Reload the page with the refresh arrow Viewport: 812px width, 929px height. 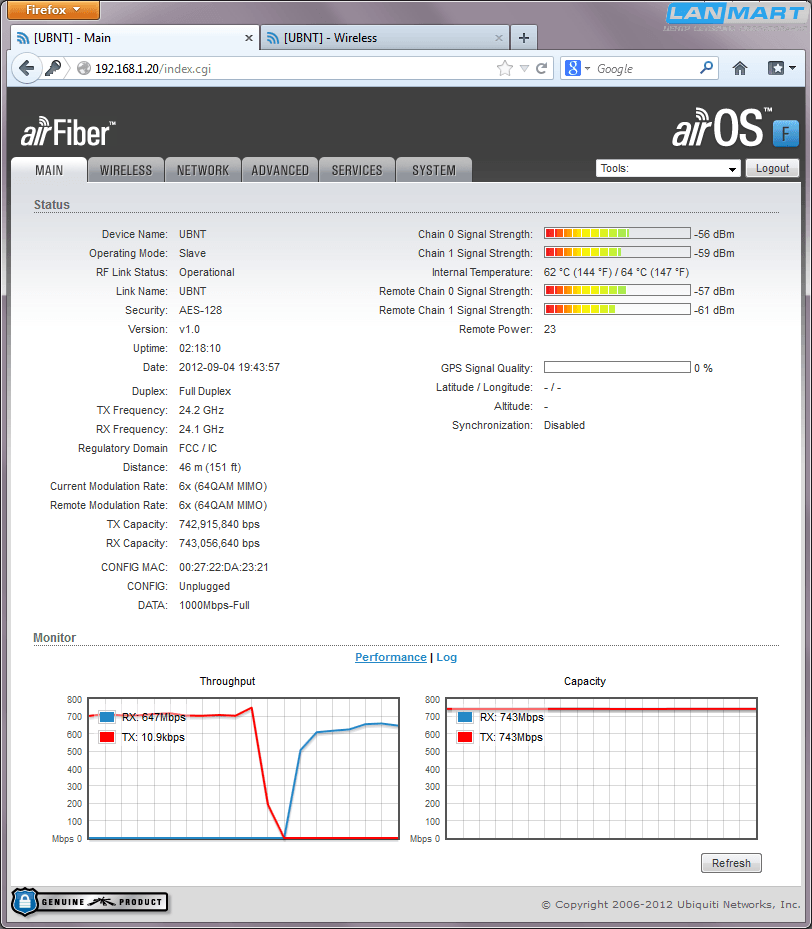(x=541, y=69)
